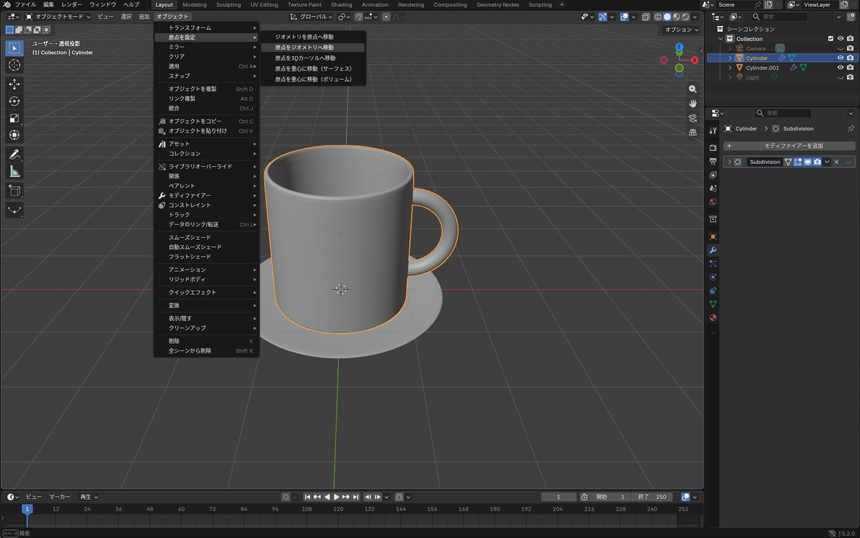Open the Material properties tab icon

[713, 318]
